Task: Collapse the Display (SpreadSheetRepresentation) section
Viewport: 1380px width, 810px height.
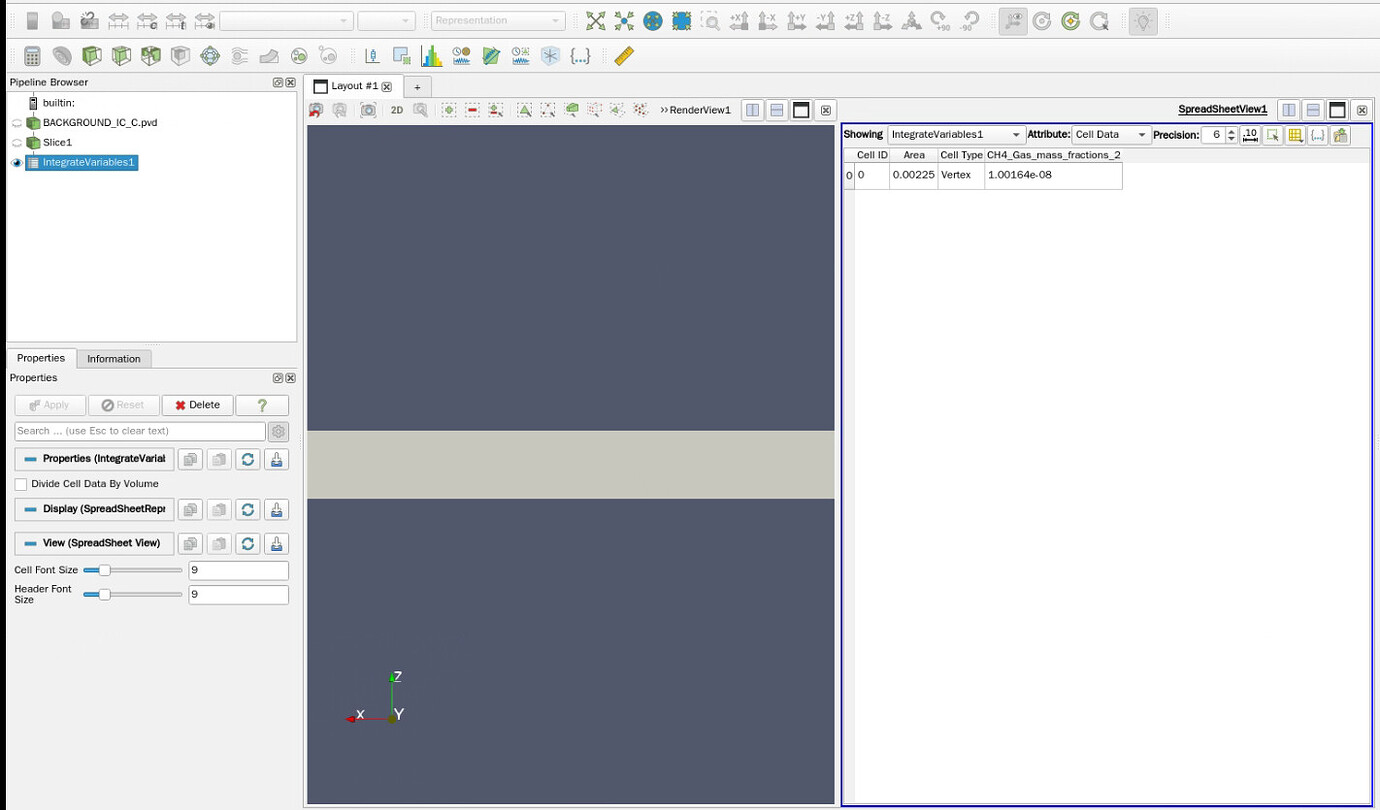Action: (x=94, y=509)
